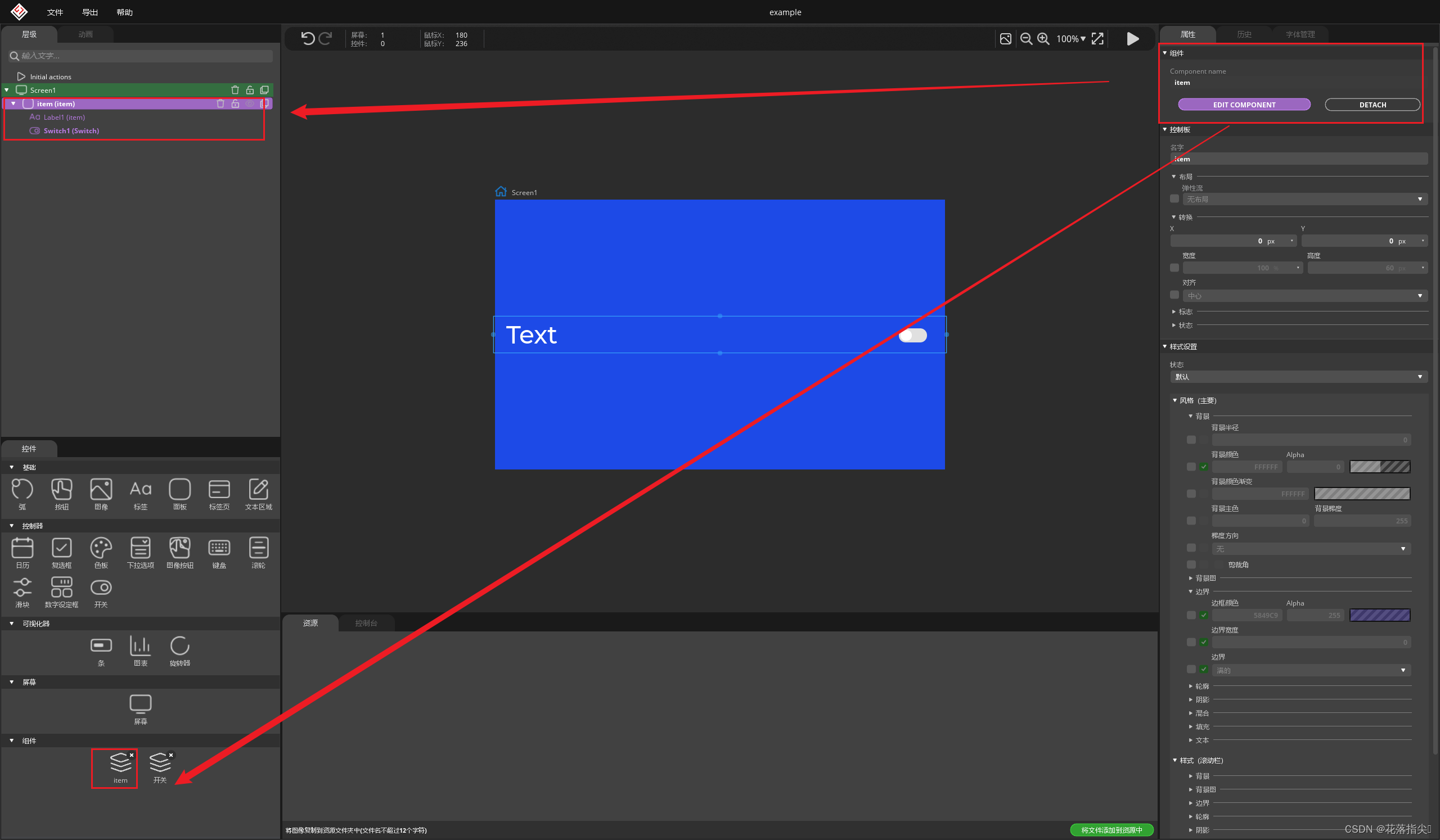Select the Slider (滑块) widget icon
This screenshot has width=1440, height=840.
coord(22,588)
